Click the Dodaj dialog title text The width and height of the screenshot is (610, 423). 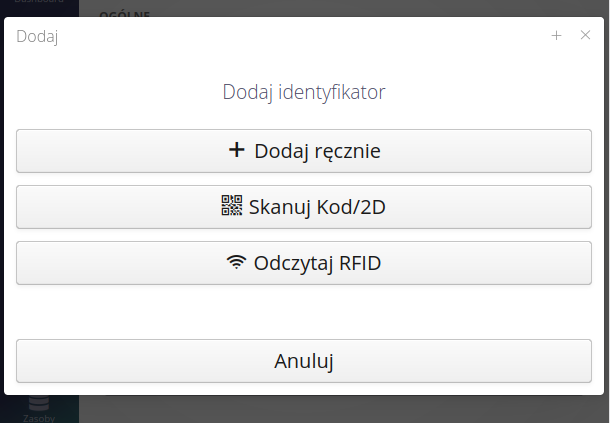[x=37, y=36]
